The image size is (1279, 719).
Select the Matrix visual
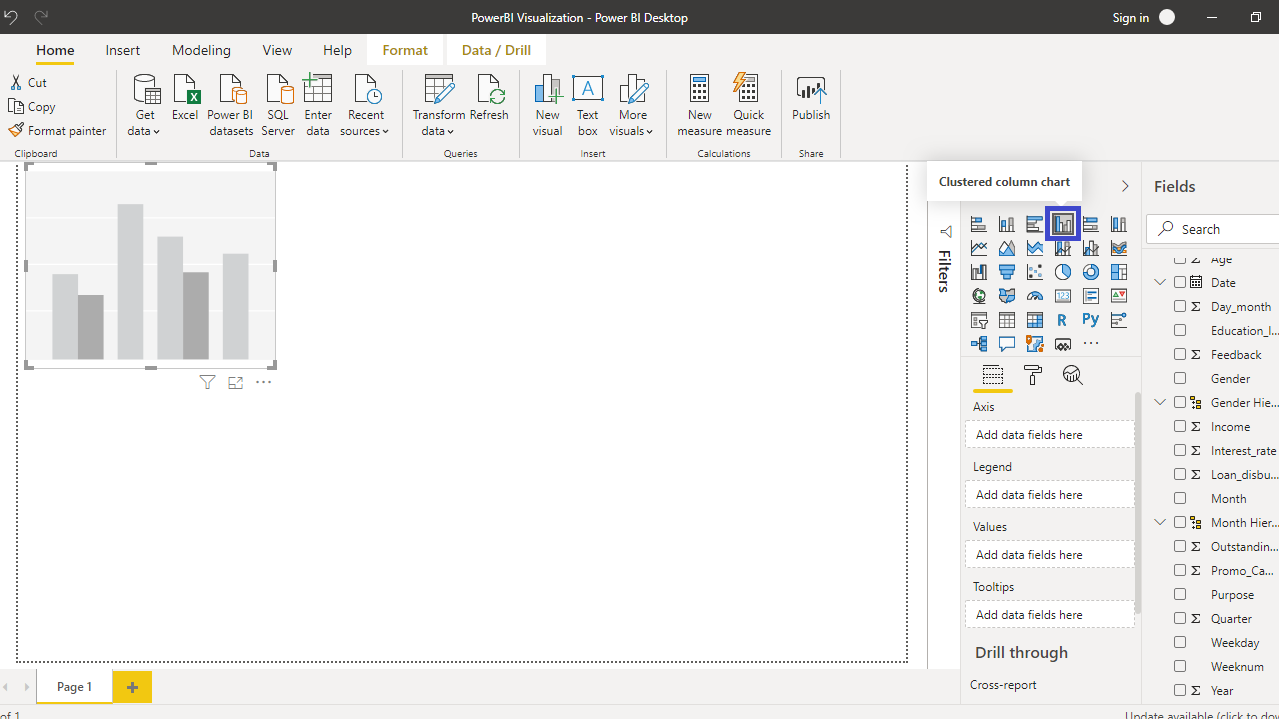pyautogui.click(x=1035, y=320)
